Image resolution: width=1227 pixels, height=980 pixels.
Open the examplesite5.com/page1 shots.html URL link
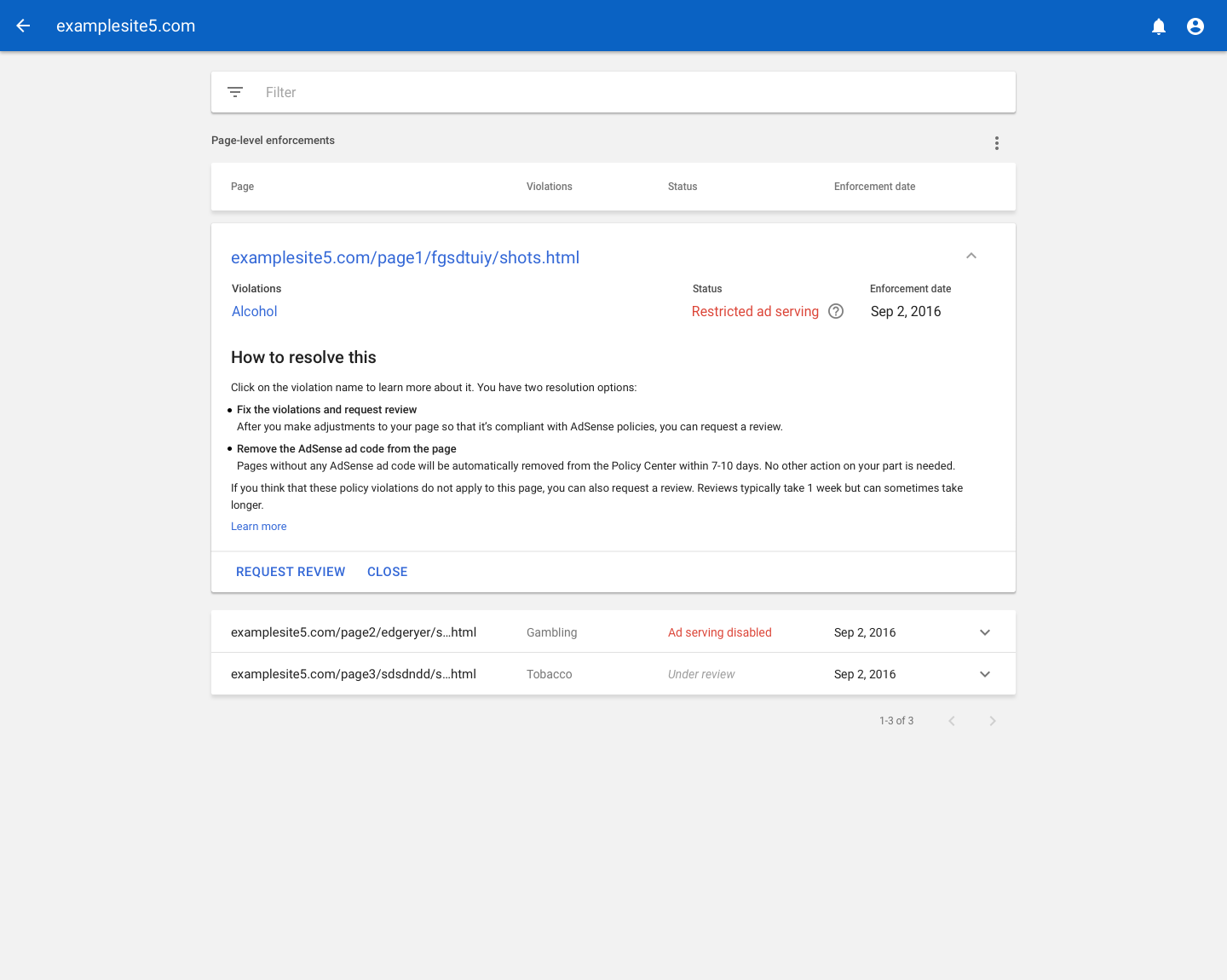click(x=405, y=257)
